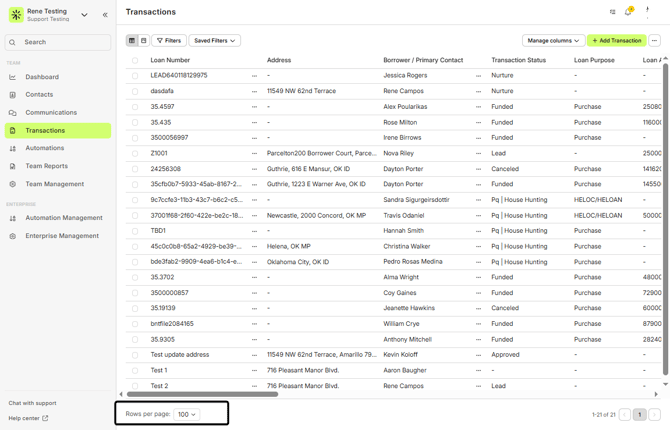Open the notifications bell
Viewport: 670px width, 430px height.
[x=628, y=12]
